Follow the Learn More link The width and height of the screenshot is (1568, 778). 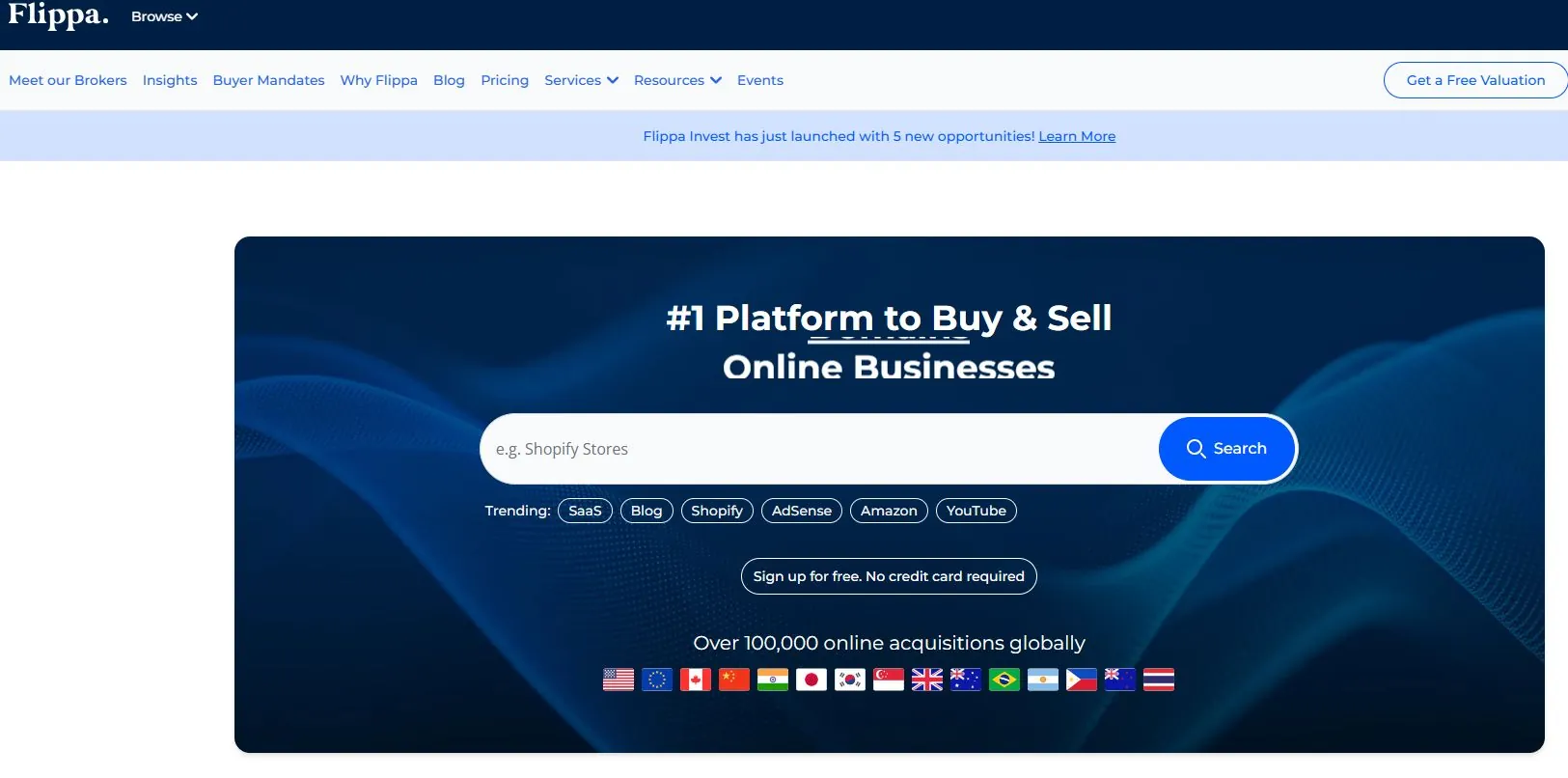pos(1076,136)
